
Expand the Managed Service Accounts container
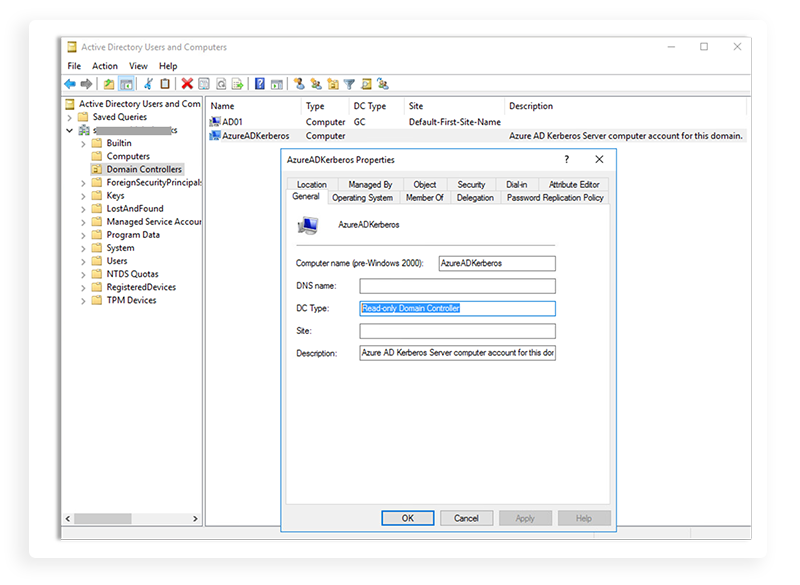83,222
